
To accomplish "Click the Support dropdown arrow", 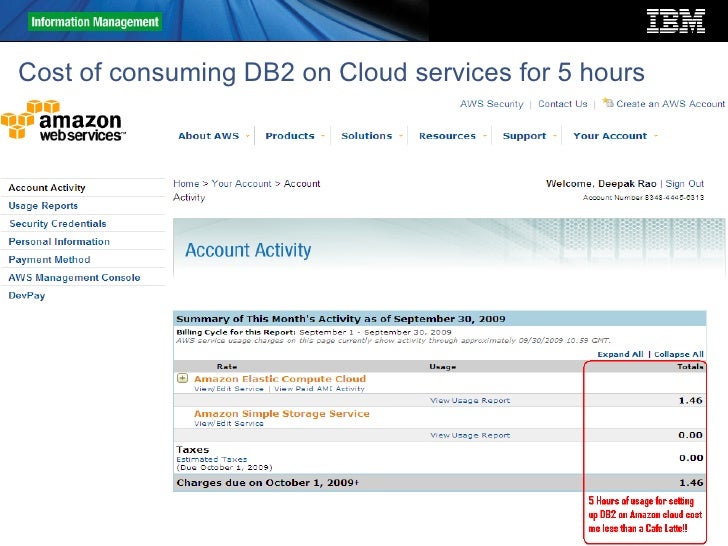I will click(554, 136).
